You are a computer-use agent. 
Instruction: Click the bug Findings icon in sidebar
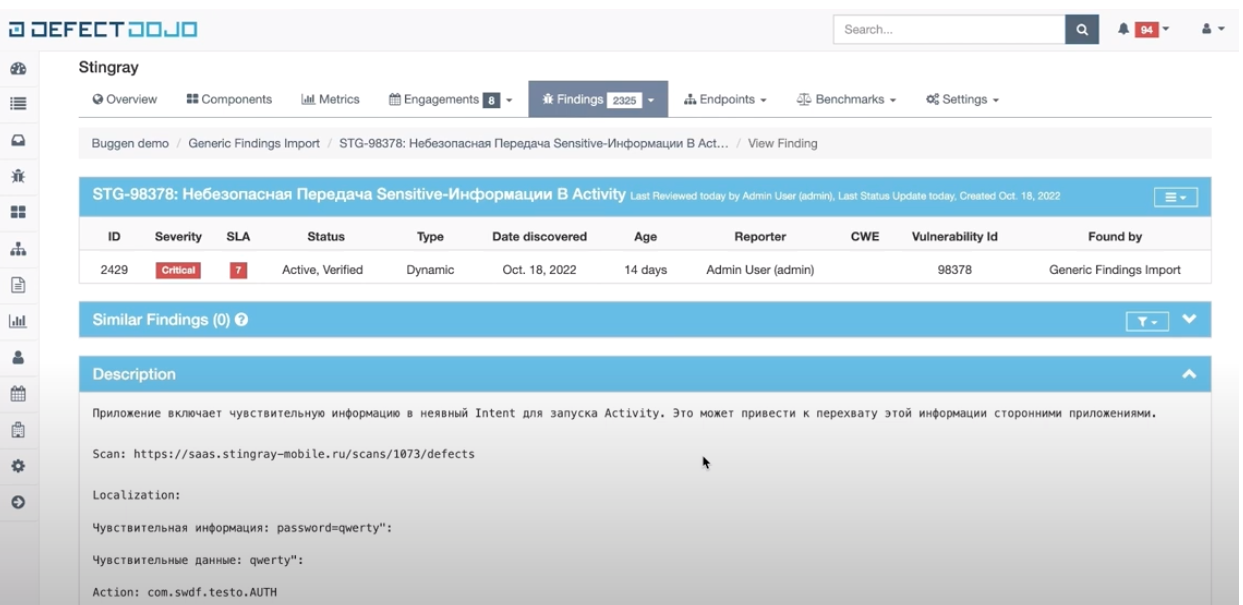point(17,176)
